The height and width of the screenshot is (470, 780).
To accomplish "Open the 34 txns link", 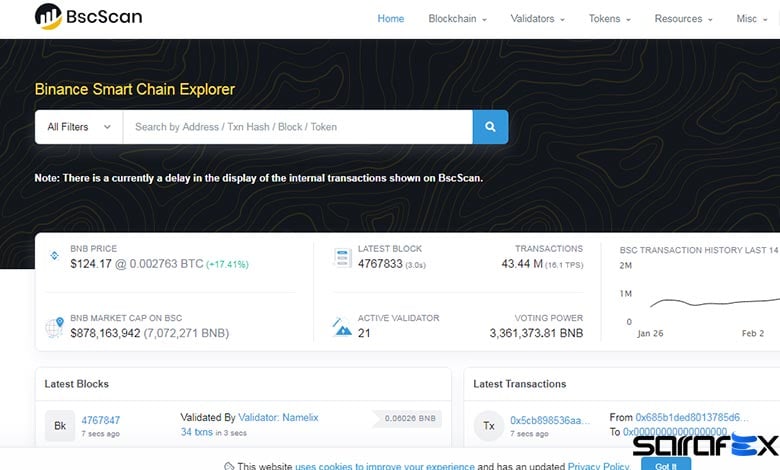I will pos(196,432).
